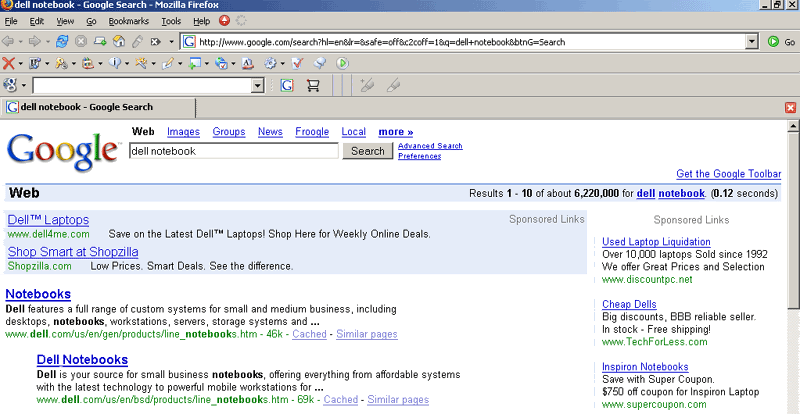
Task: Open the View menu
Action: 65,21
